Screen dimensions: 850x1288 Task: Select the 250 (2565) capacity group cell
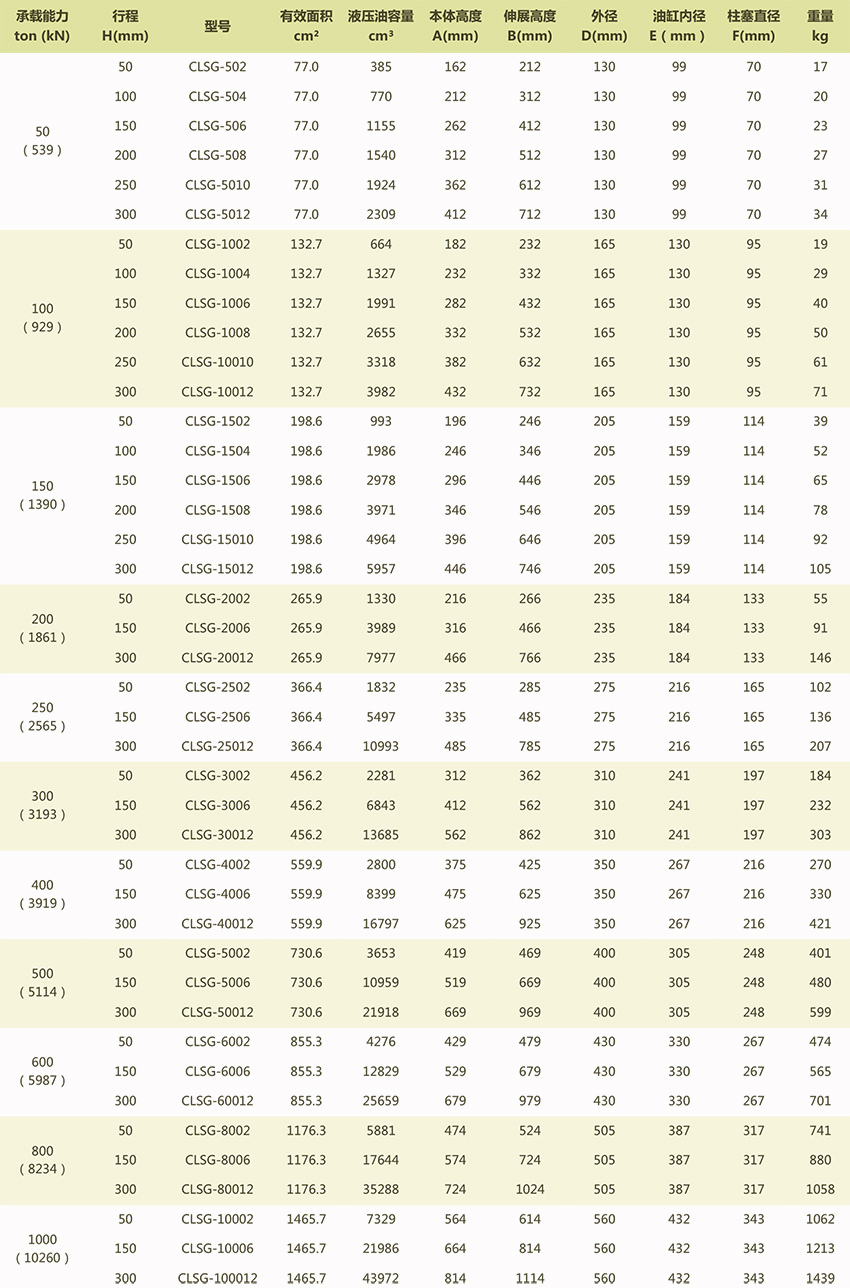click(42, 717)
